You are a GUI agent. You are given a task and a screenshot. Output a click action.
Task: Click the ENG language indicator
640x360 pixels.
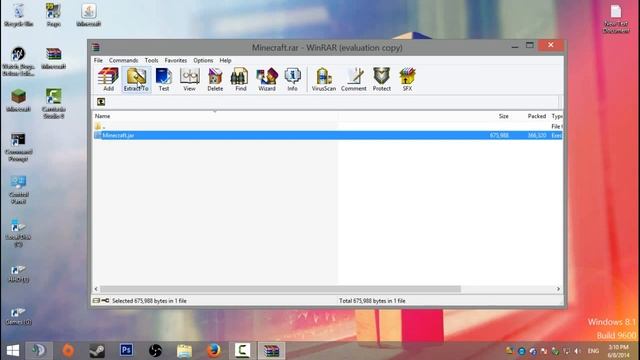(593, 351)
